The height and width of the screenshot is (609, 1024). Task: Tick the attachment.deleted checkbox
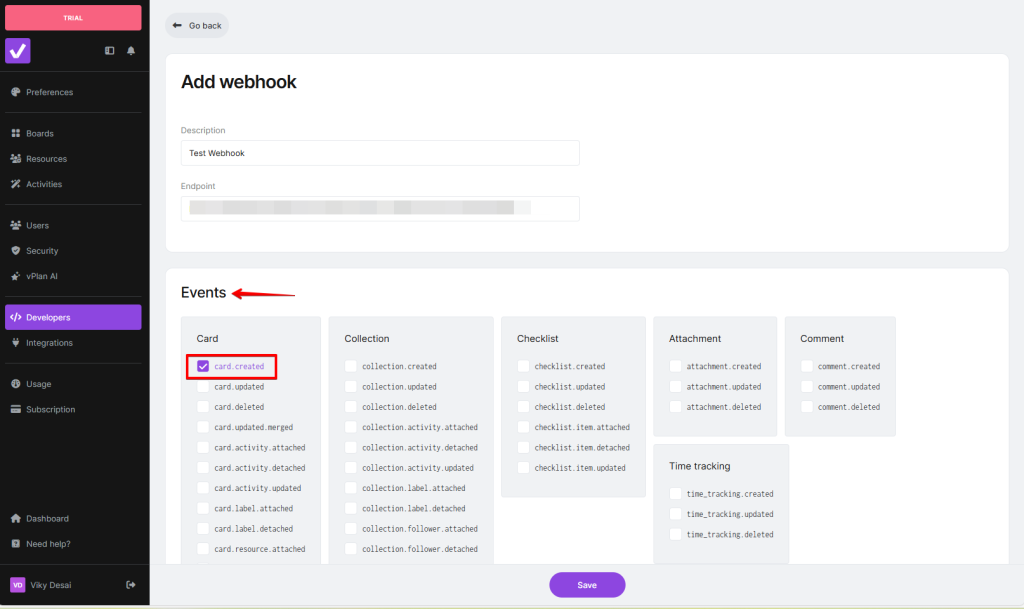[x=676, y=407]
